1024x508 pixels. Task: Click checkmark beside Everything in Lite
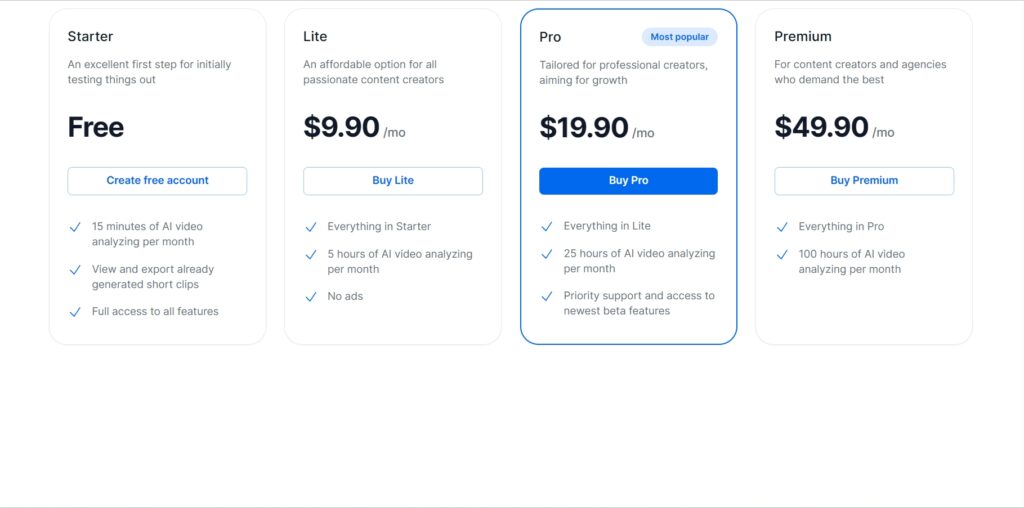point(547,227)
